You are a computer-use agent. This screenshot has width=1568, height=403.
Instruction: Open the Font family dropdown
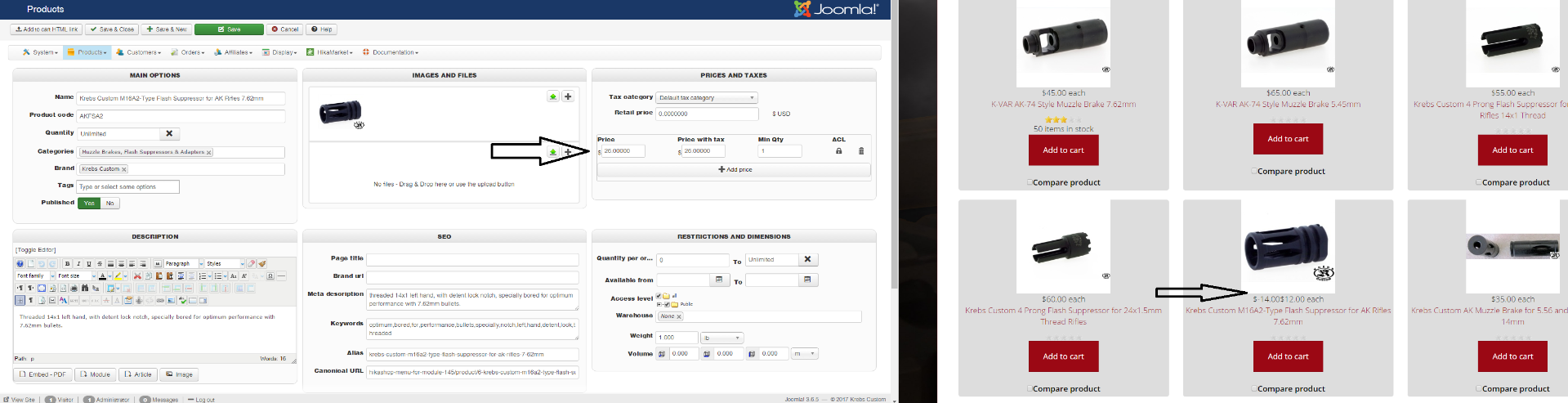click(x=35, y=276)
